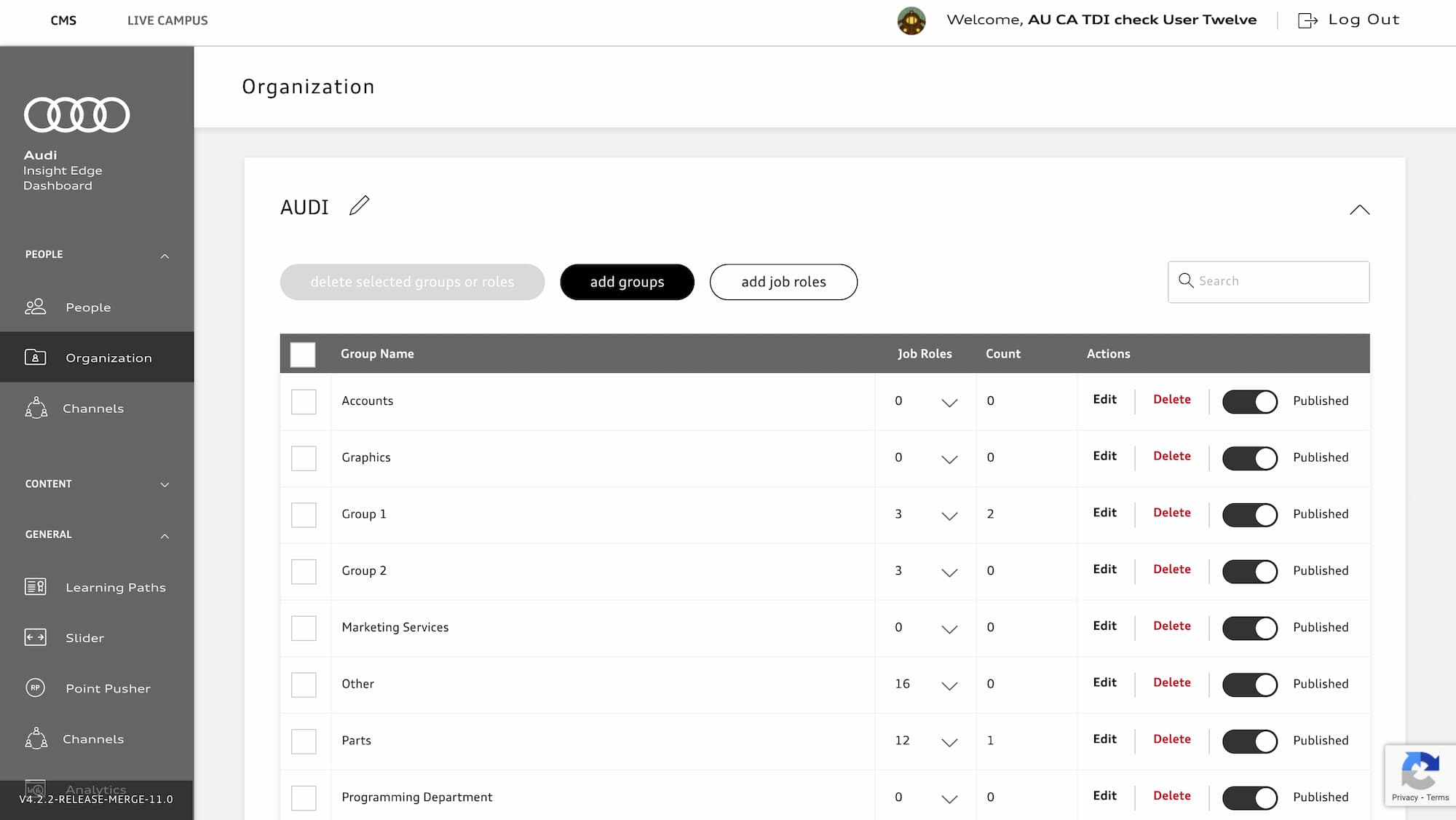Switch to the LIVE CAMPUS tab
1456x820 pixels.
click(167, 20)
